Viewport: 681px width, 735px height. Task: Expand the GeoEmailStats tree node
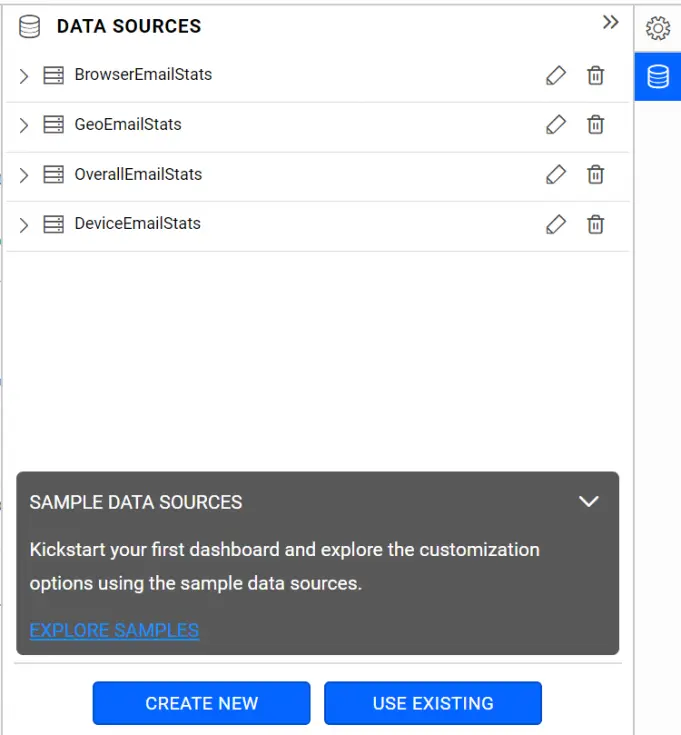point(24,126)
